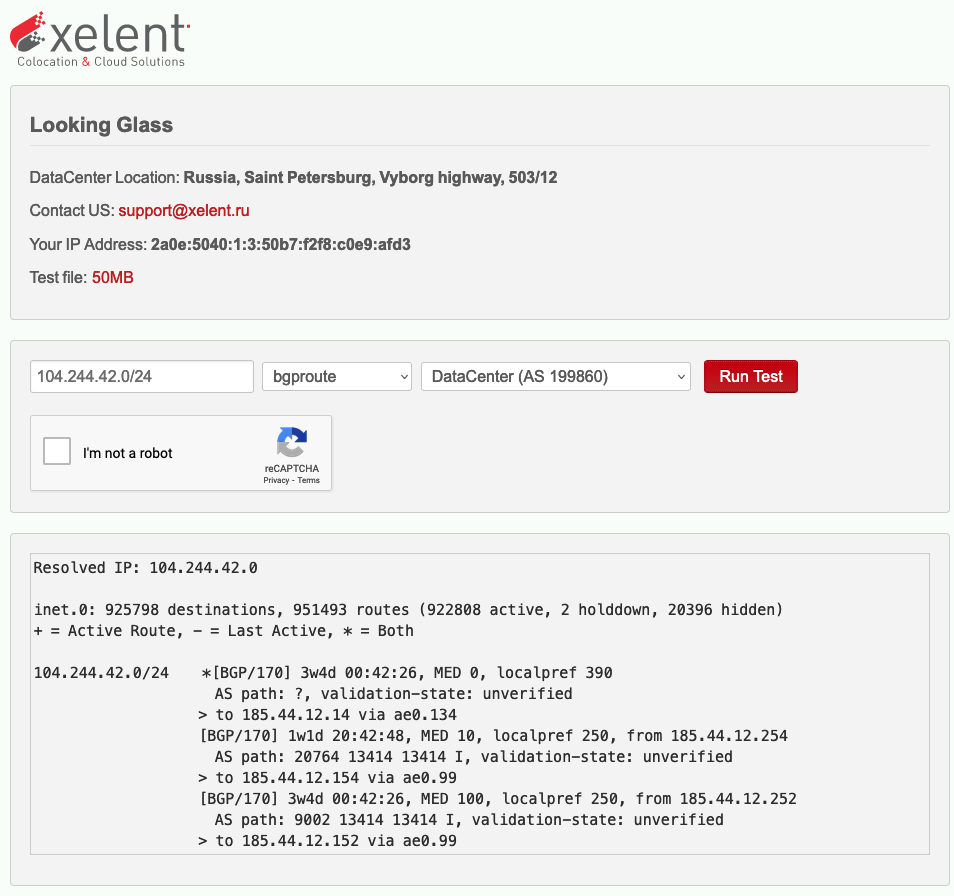954x896 pixels.
Task: Click the AS path 9002 line
Action: (469, 820)
